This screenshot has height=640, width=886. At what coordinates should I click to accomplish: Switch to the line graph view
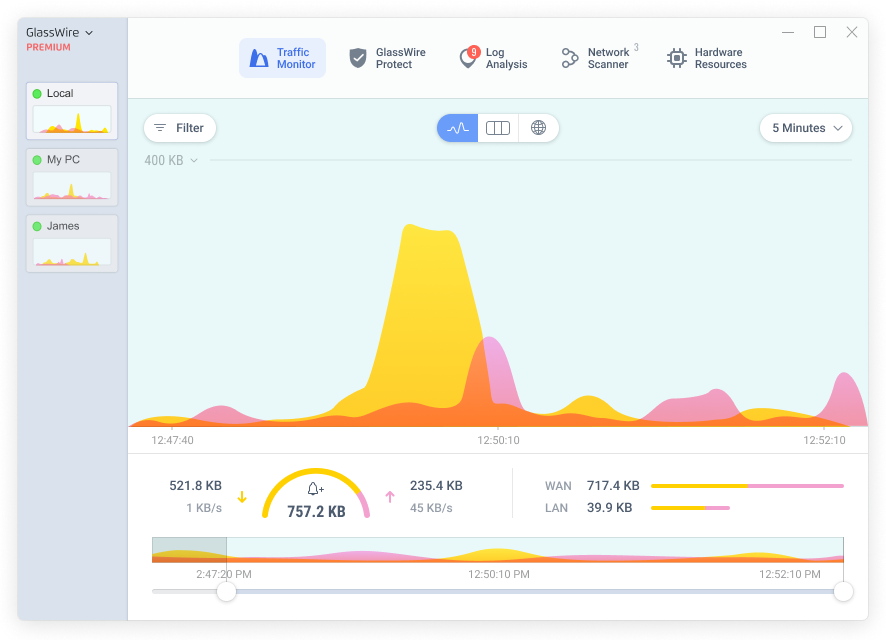click(x=458, y=128)
